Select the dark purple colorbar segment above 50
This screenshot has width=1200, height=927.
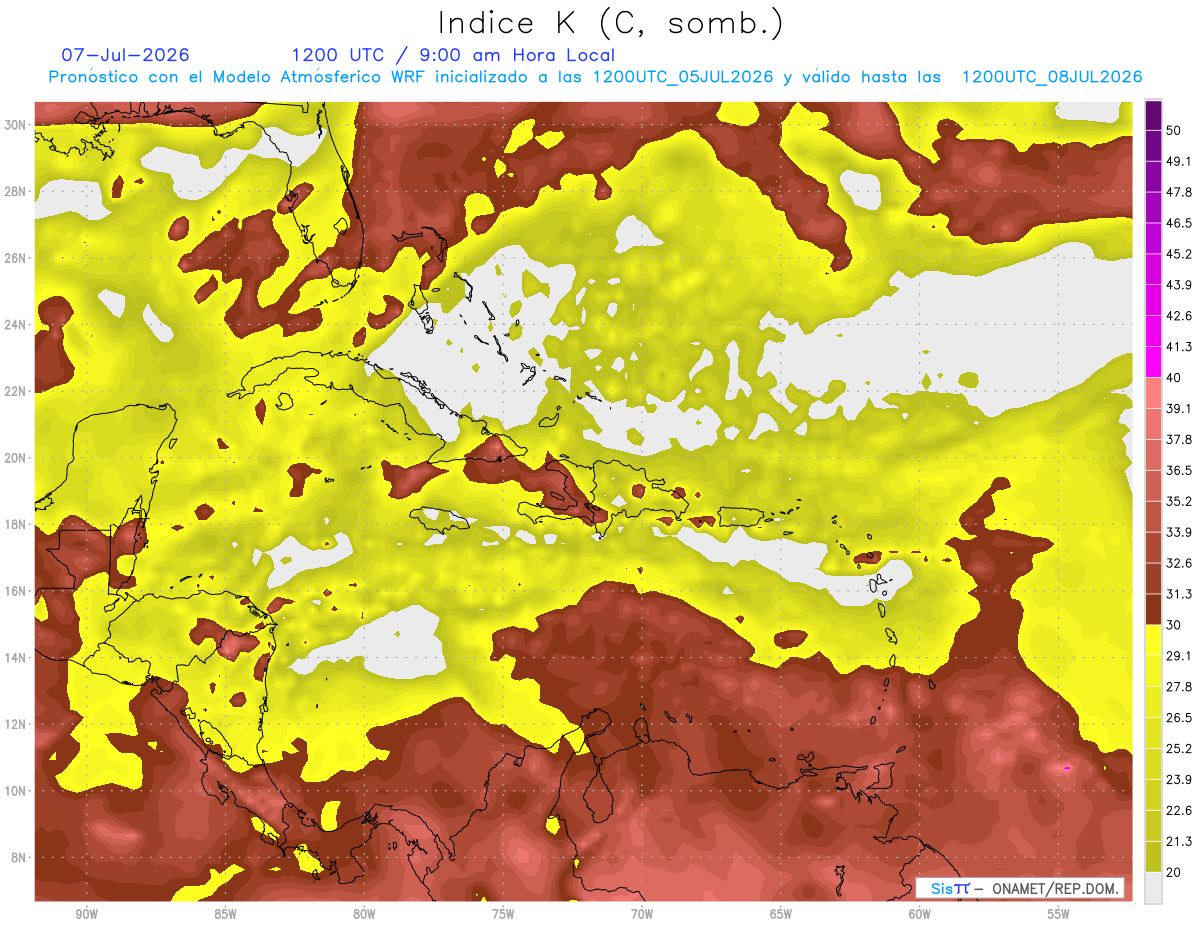(x=1153, y=116)
